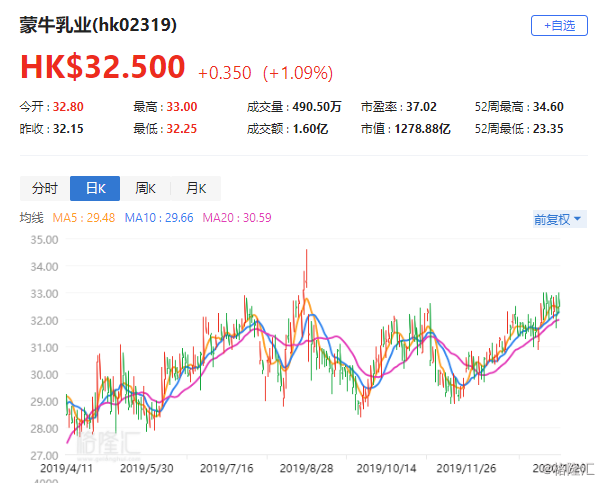Screen dimensions: 602x483
Task: Click the 52周最低 value 23.35
Action: click(x=548, y=129)
